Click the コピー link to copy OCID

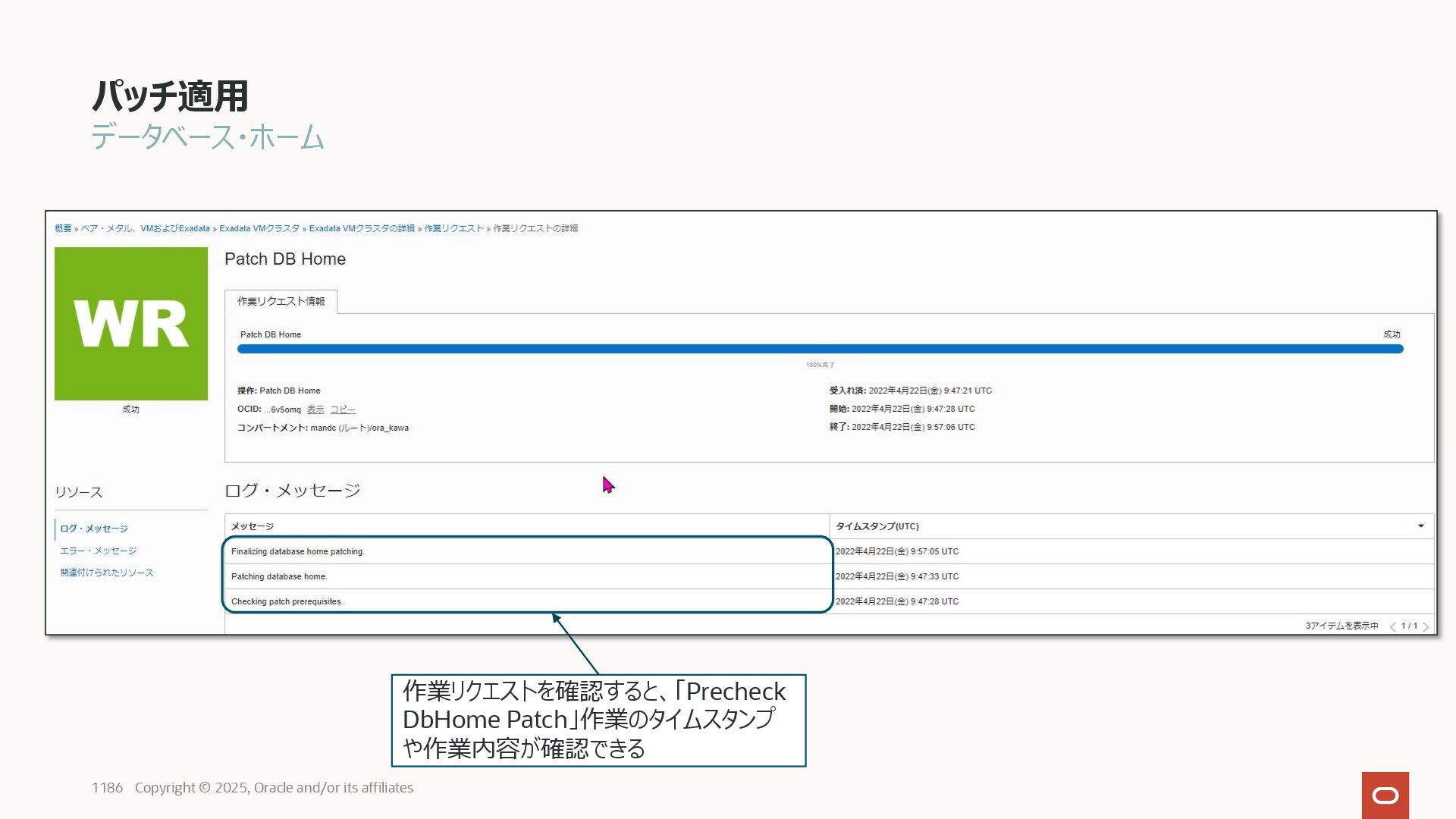click(x=343, y=409)
